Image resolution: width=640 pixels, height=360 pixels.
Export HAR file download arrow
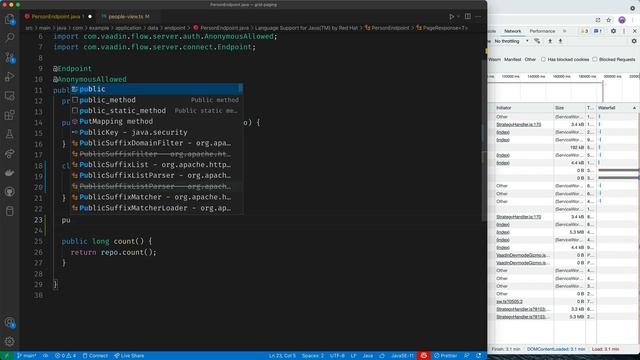coord(560,41)
